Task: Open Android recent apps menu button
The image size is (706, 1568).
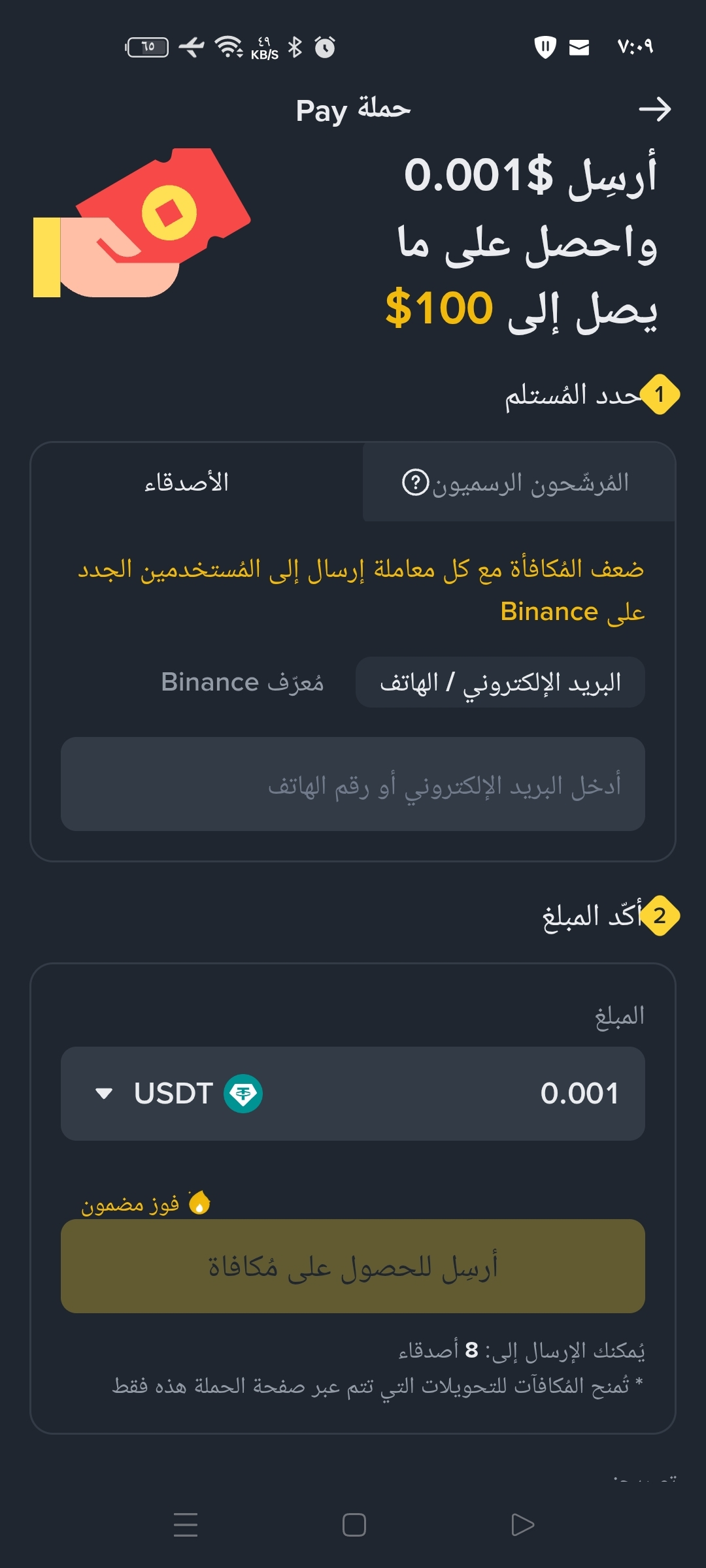Action: tap(186, 1524)
